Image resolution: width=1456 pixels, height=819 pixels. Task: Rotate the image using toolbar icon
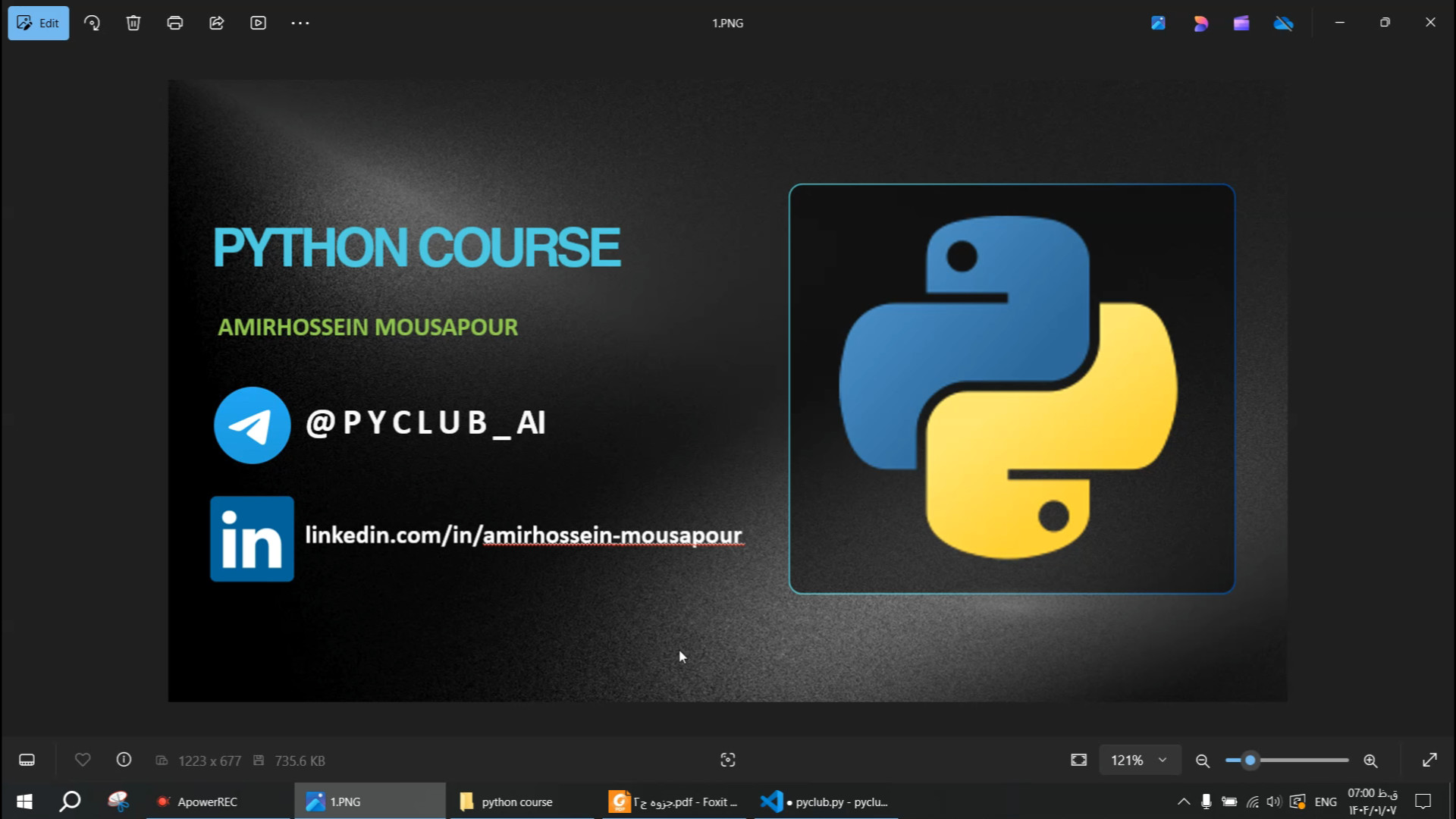[92, 23]
